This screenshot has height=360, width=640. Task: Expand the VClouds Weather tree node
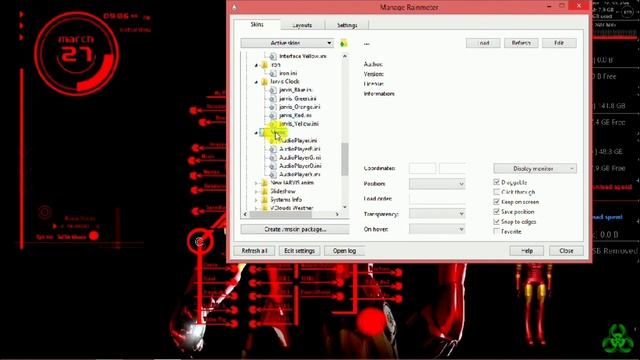(x=256, y=208)
